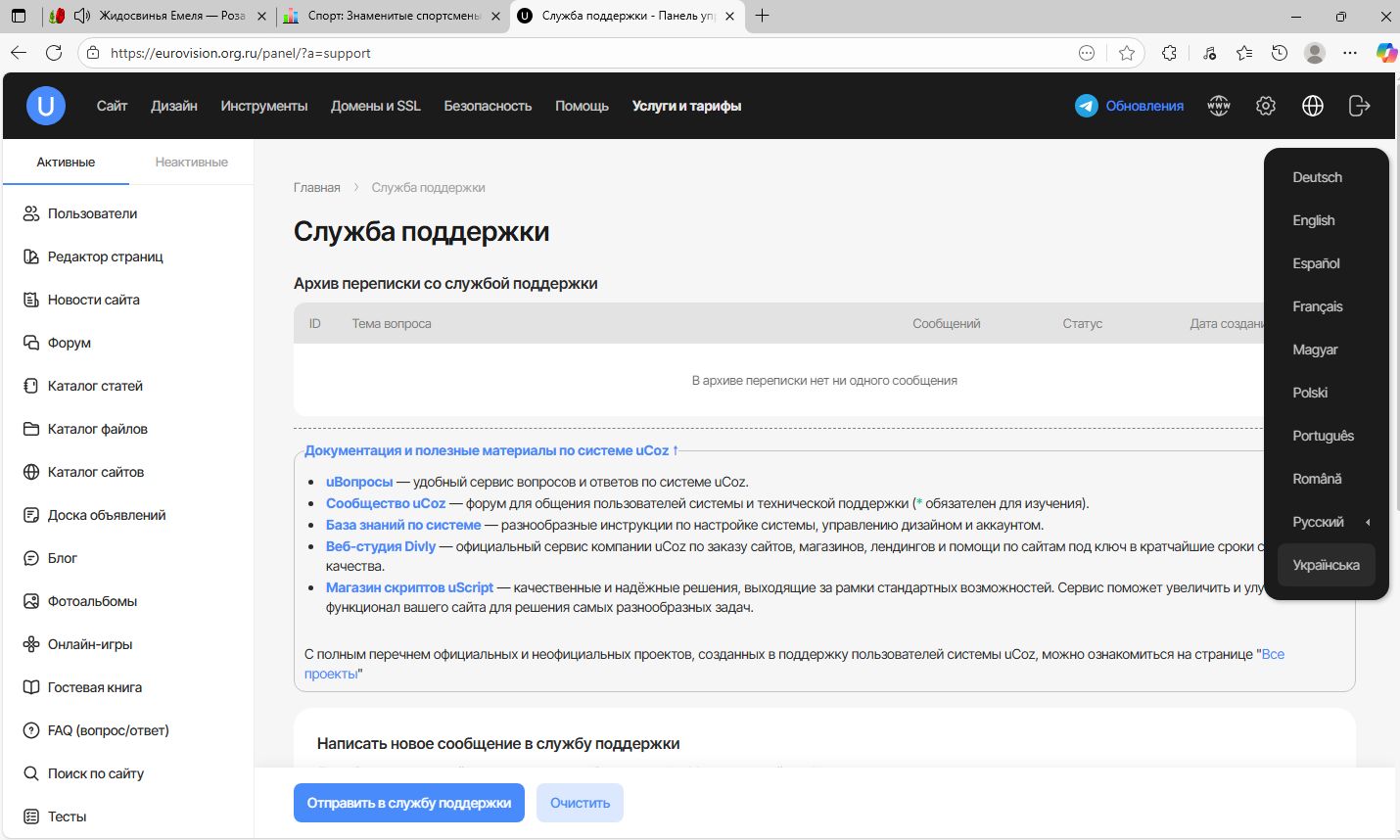Click the Очистить button
The image size is (1400, 840).
pos(580,803)
